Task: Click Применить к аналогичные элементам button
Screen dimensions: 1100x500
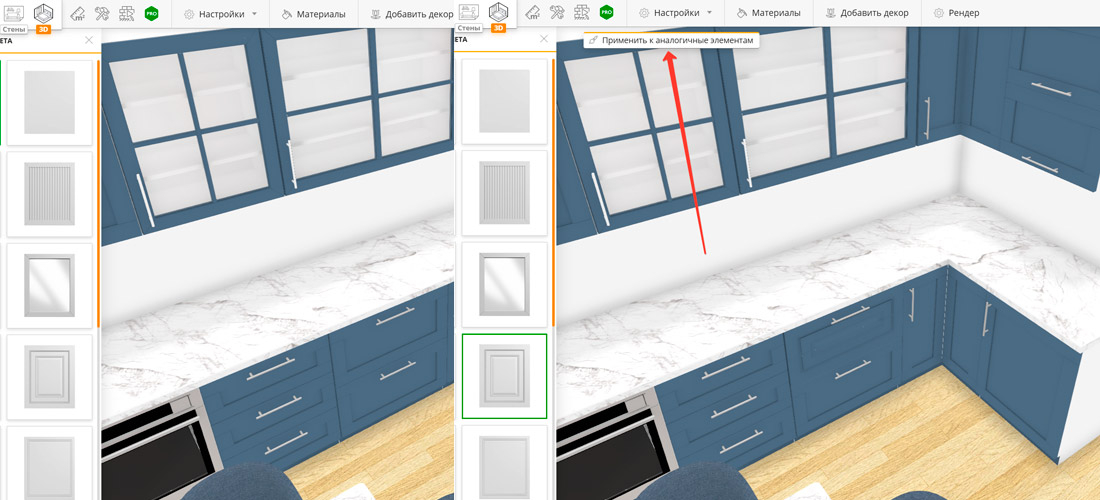Action: 673,41
